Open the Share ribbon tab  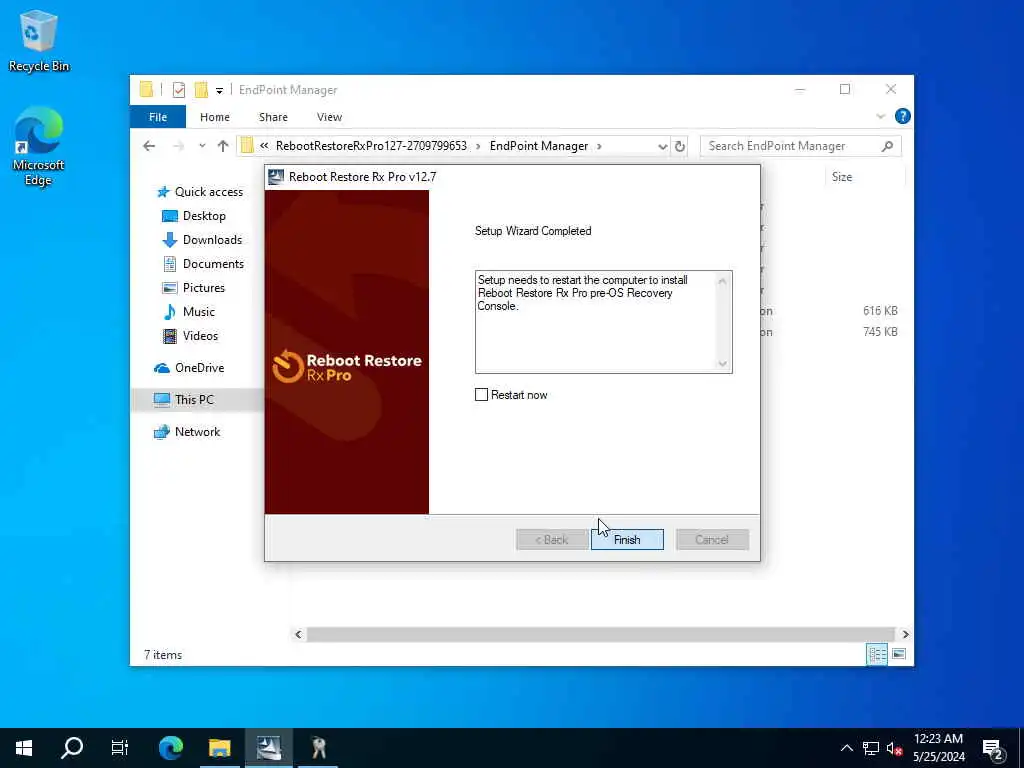[273, 117]
